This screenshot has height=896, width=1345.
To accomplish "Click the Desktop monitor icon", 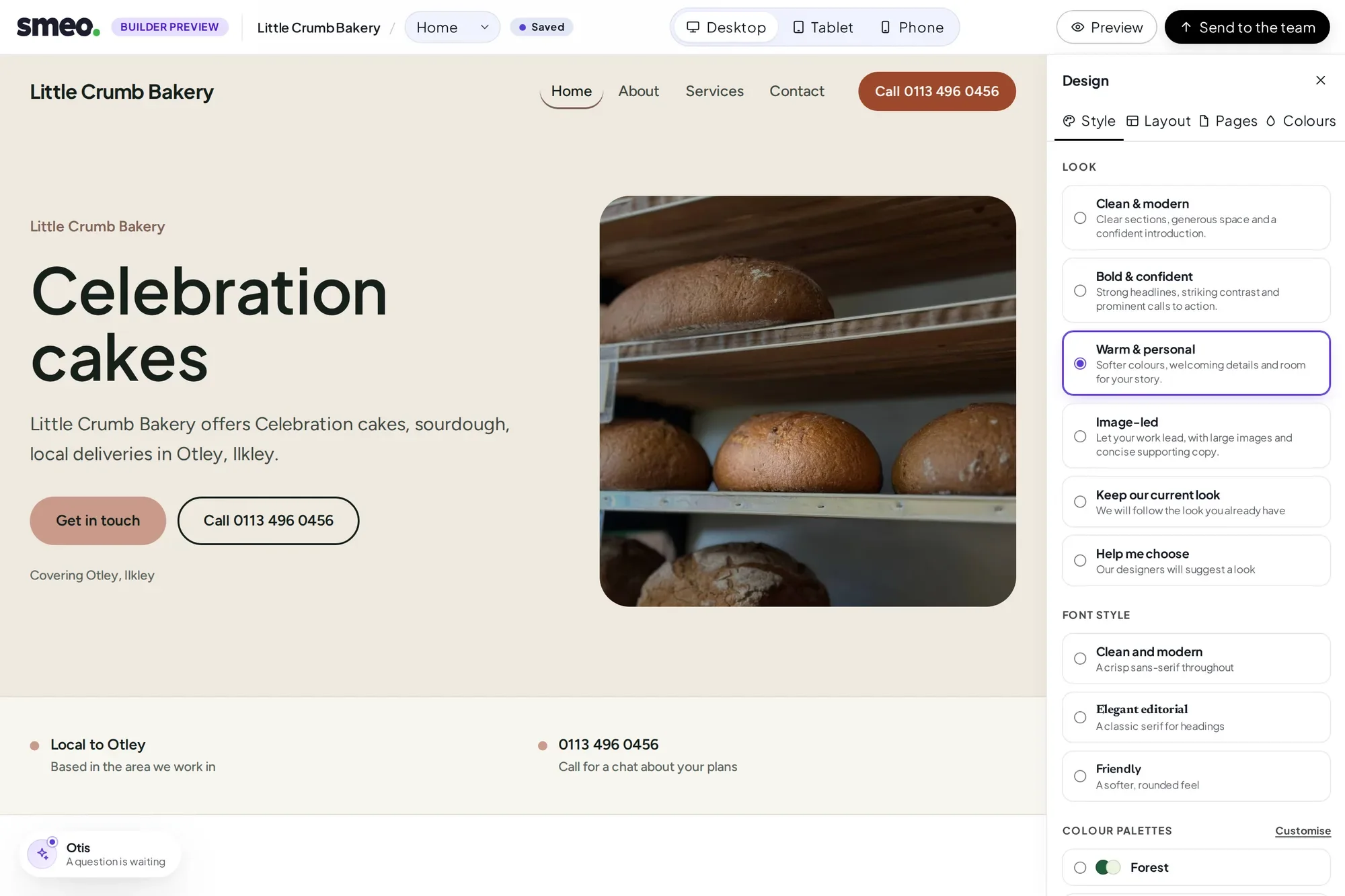I will 693,27.
